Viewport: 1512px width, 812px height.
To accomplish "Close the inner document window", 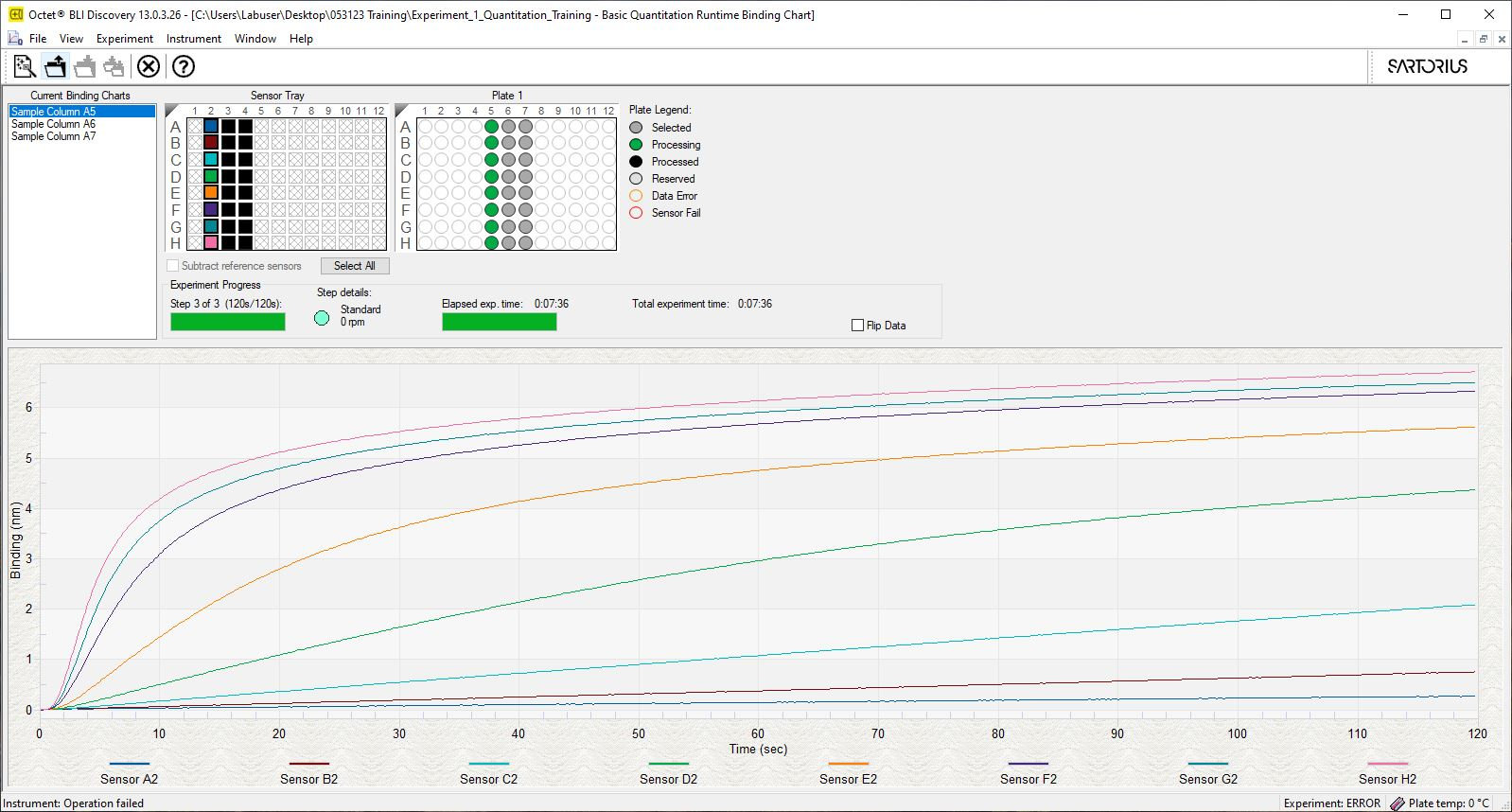I will [1502, 39].
